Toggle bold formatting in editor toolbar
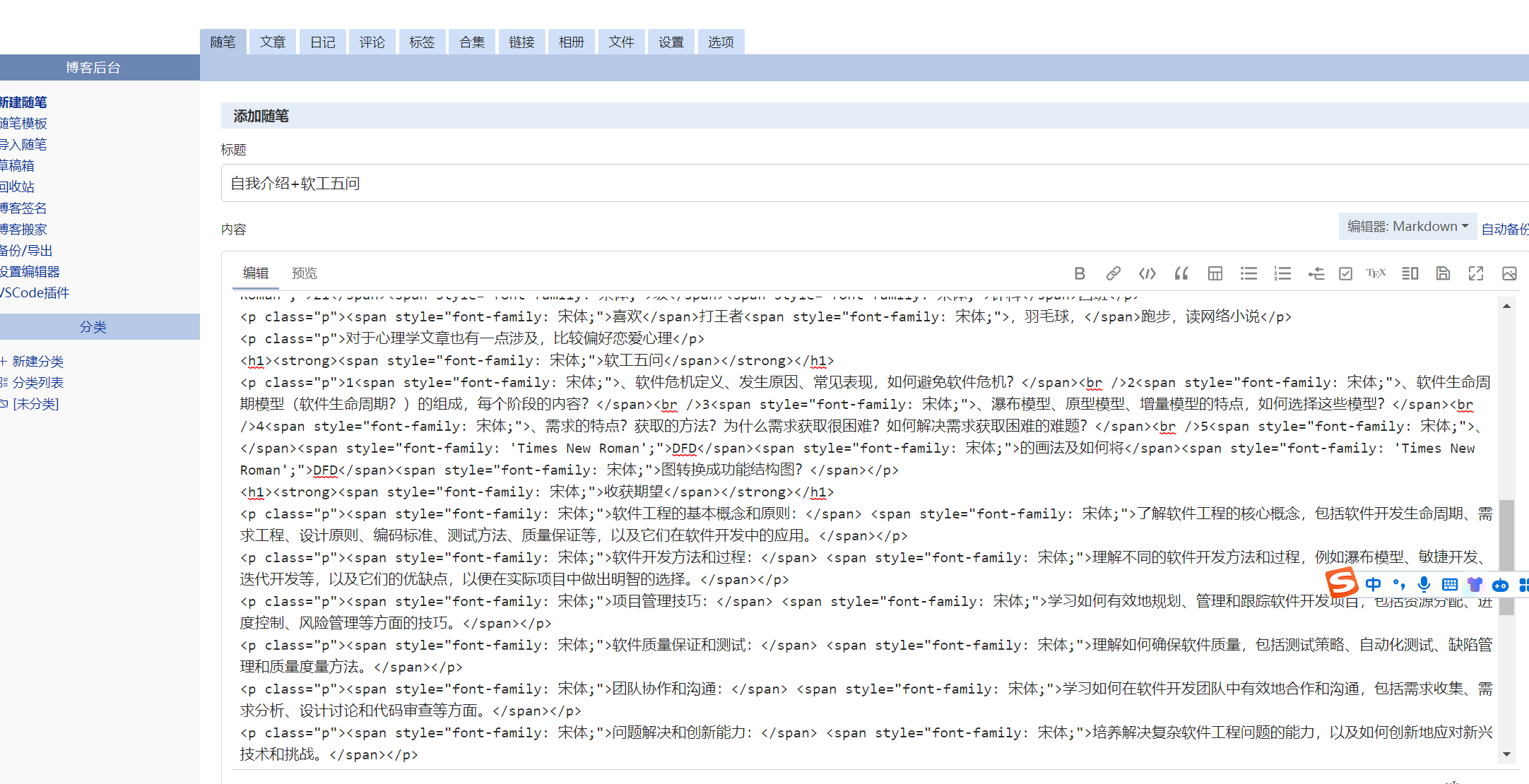The width and height of the screenshot is (1529, 784). click(x=1079, y=273)
